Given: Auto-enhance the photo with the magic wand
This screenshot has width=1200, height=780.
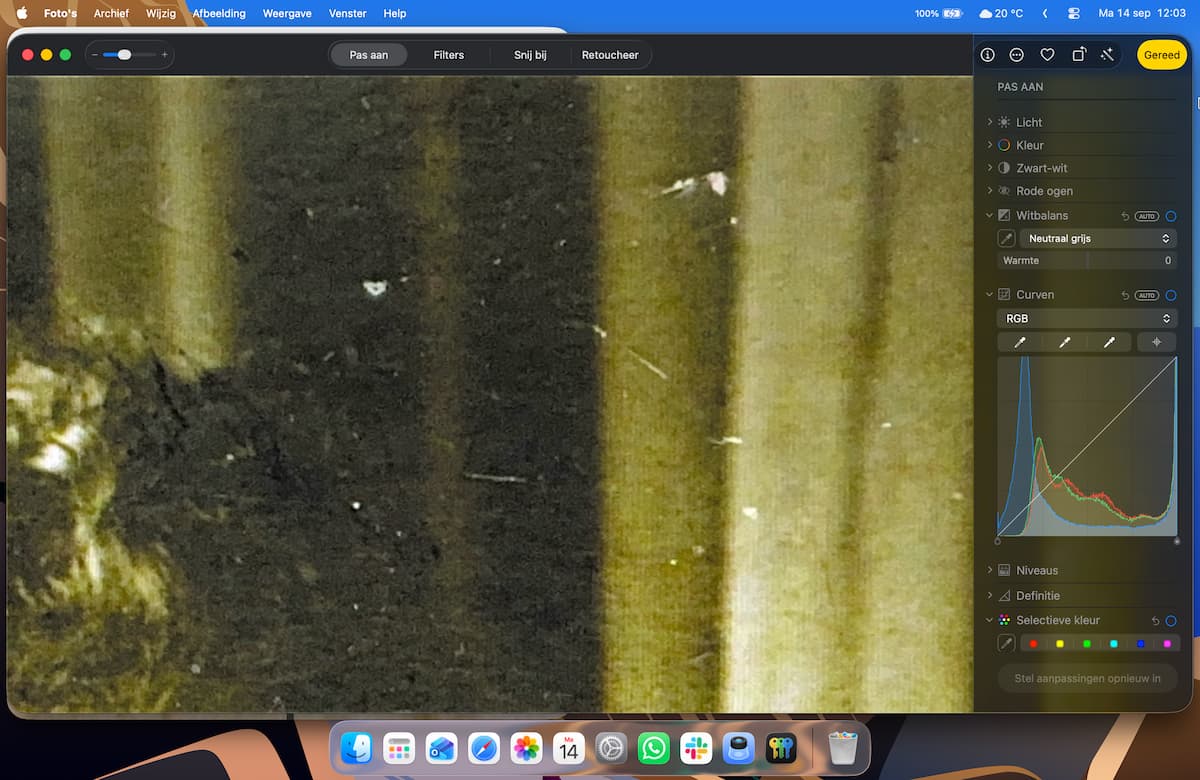Looking at the screenshot, I should coord(1107,55).
